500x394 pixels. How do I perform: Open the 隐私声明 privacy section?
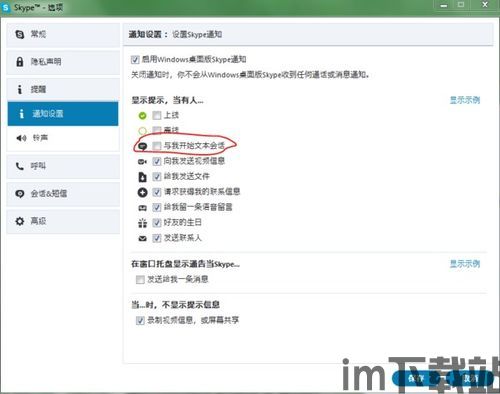click(x=63, y=62)
